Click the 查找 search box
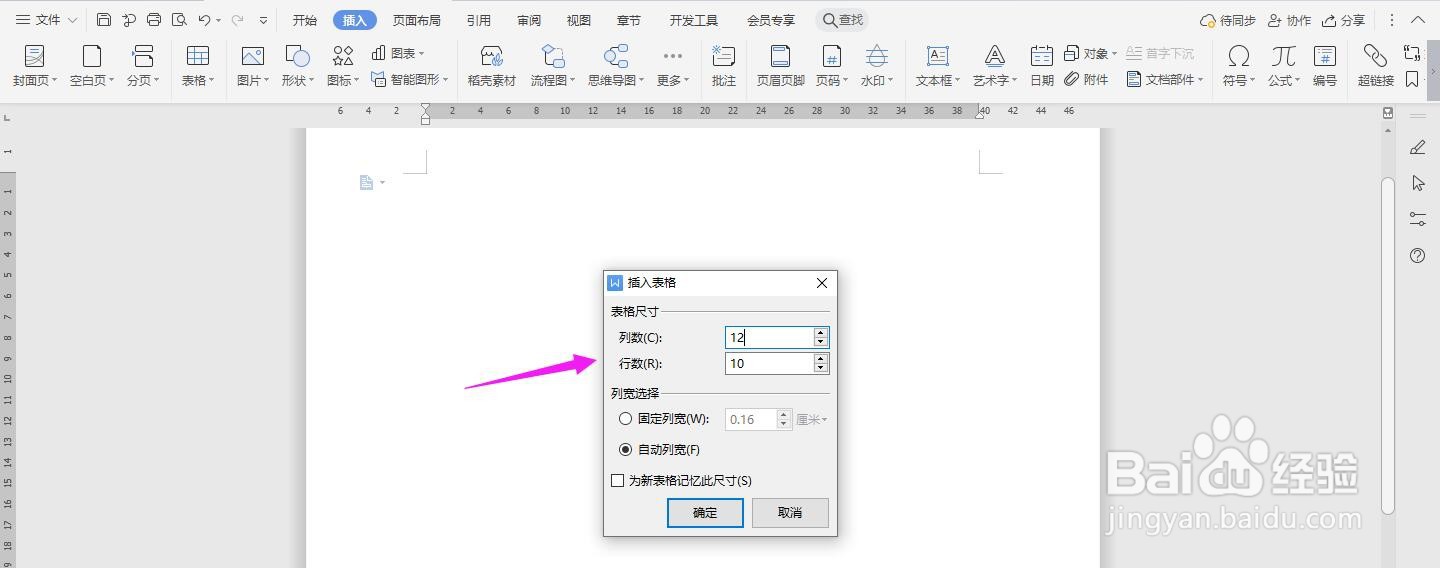This screenshot has width=1440, height=568. [842, 20]
